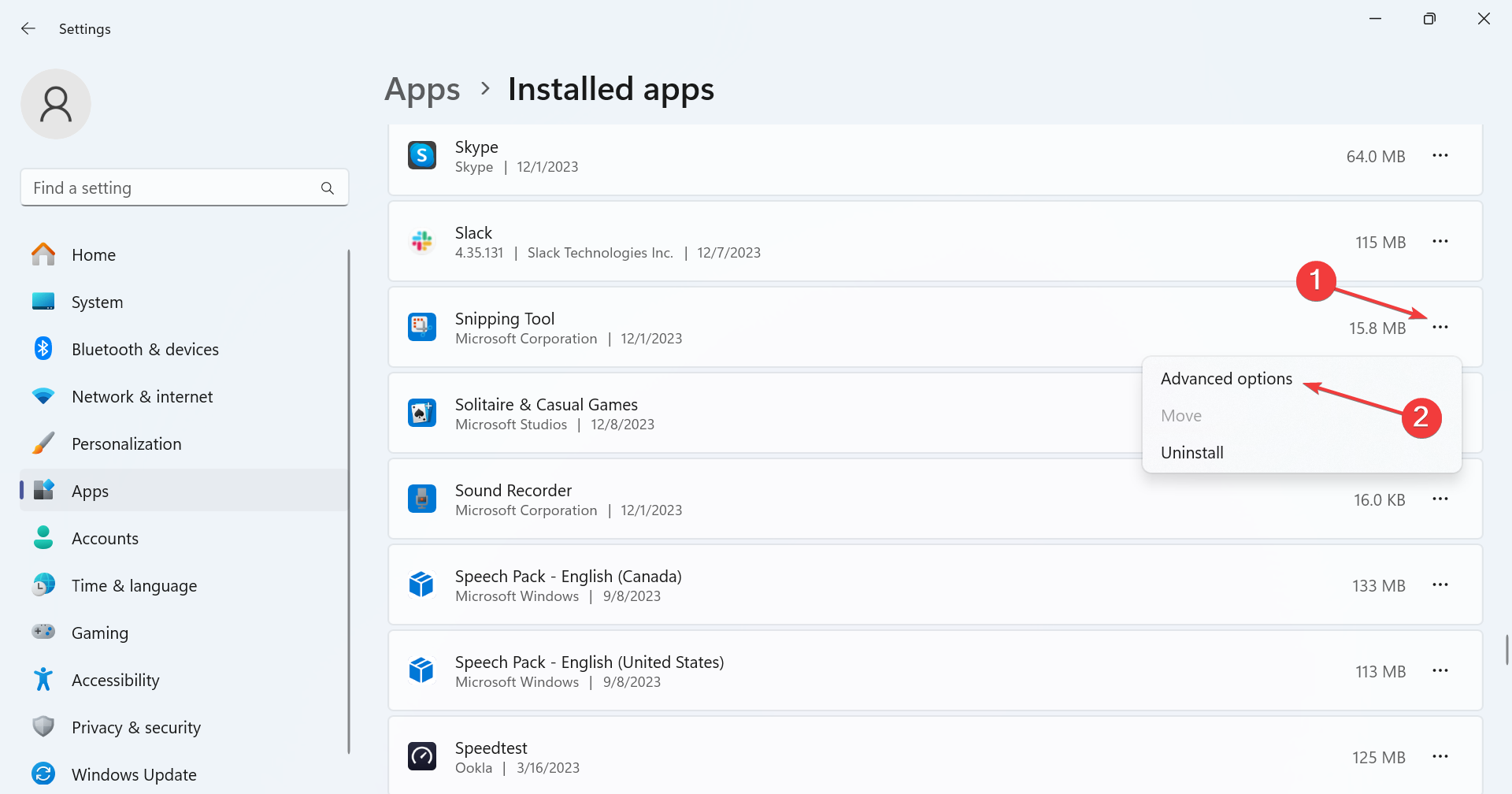Click the System monitor icon
Image resolution: width=1512 pixels, height=794 pixels.
coord(43,301)
